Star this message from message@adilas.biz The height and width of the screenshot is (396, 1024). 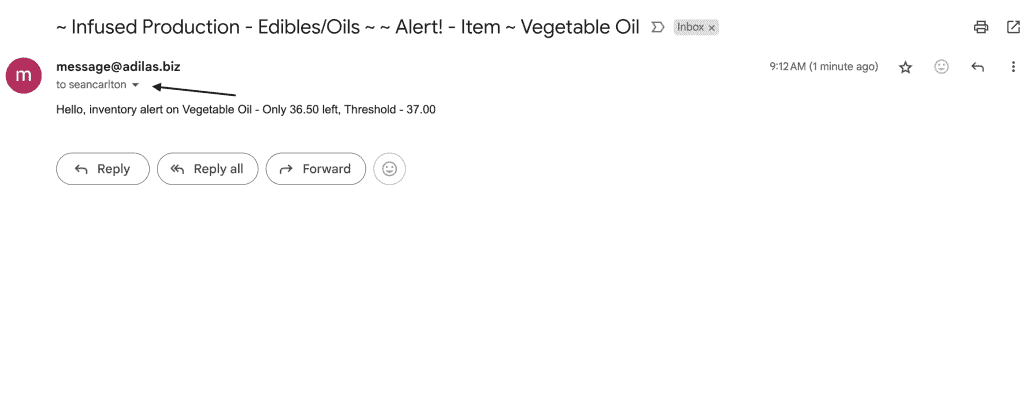tap(905, 67)
